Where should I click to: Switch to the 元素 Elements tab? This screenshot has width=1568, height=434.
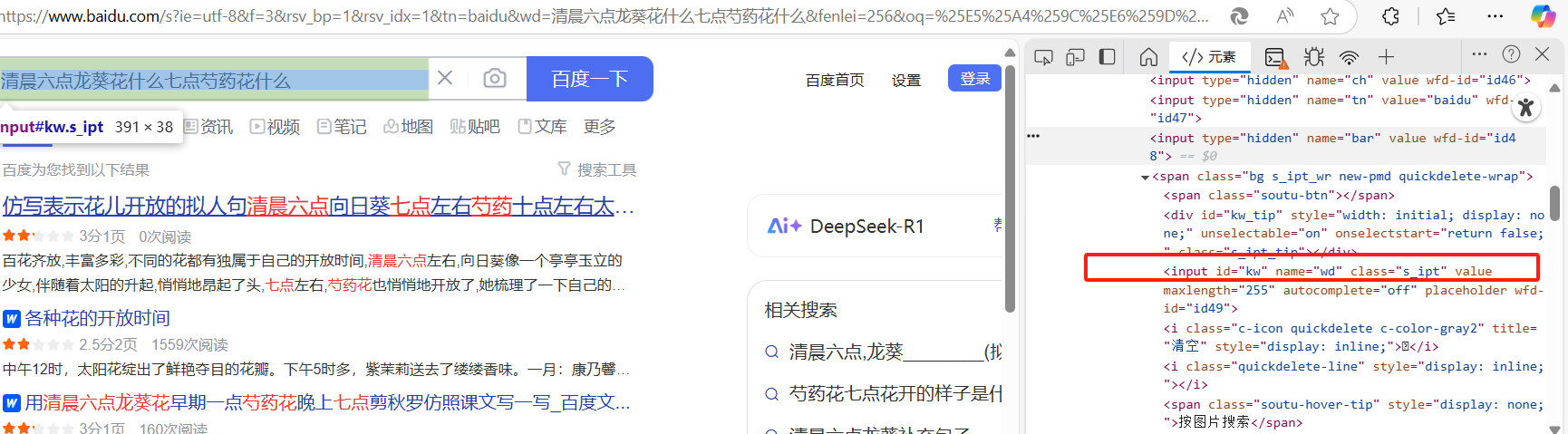(x=1209, y=57)
